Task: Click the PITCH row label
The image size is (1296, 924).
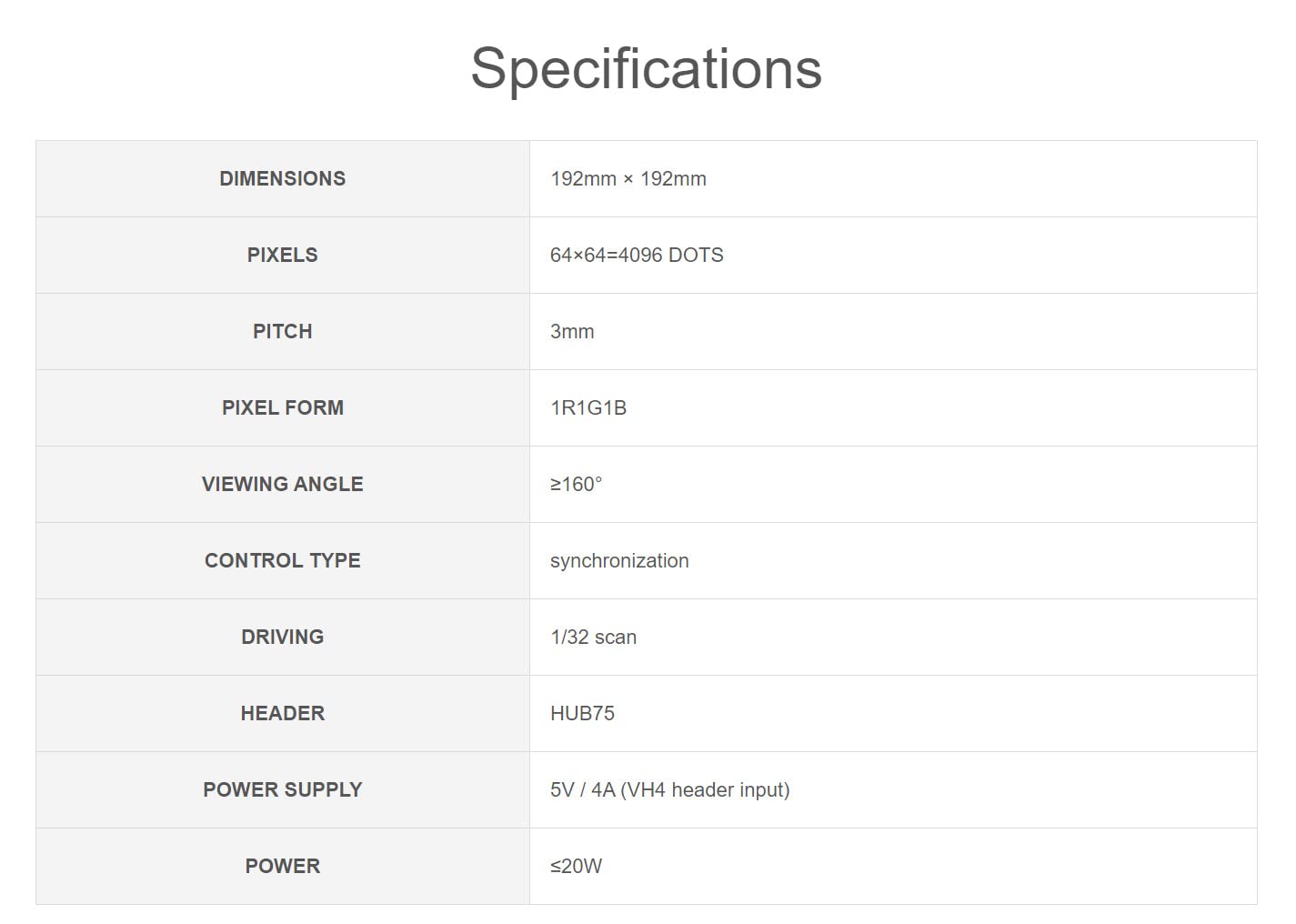Action: 282,331
